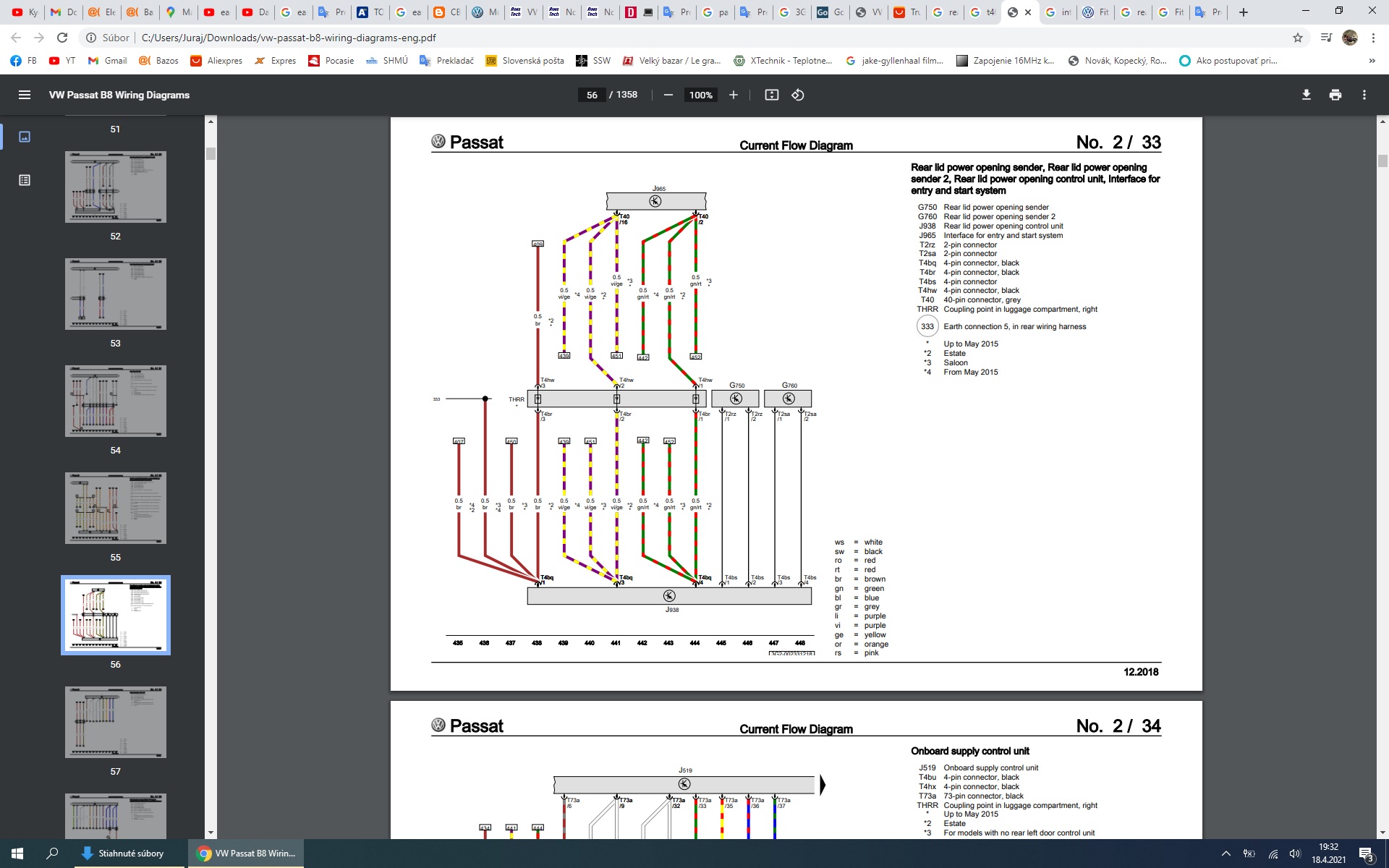
Task: Bookmark this page with star icon
Action: coord(1298,38)
